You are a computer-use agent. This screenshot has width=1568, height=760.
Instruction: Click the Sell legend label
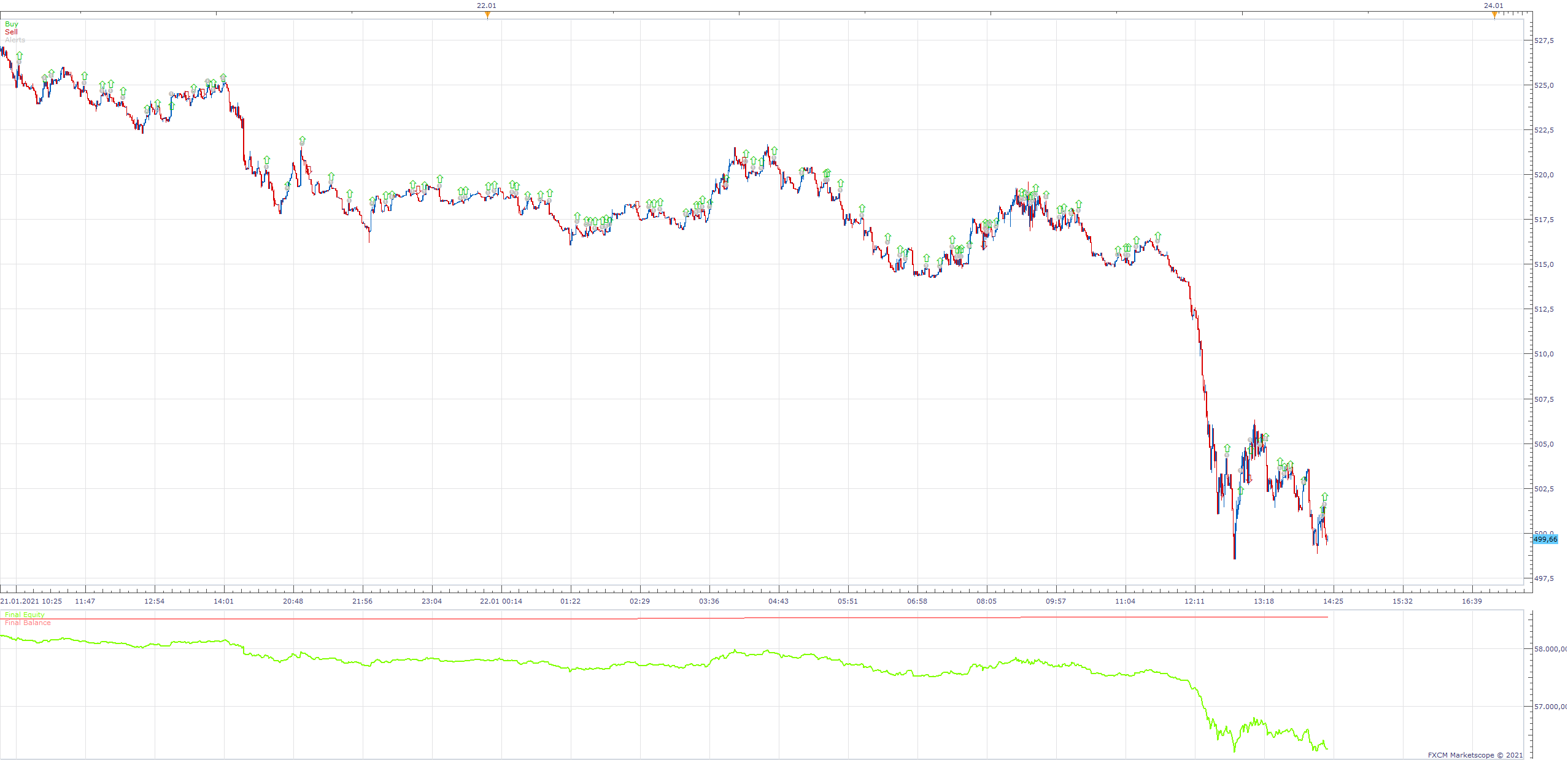pyautogui.click(x=11, y=32)
